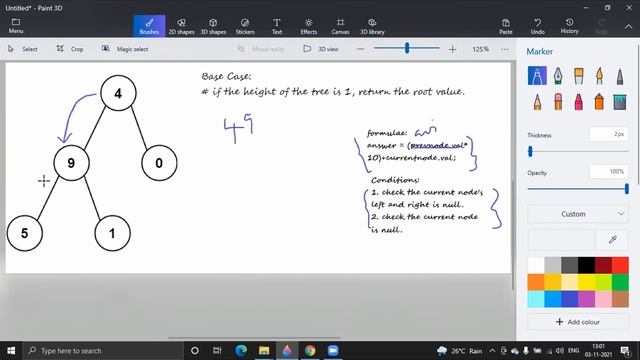Choose the brown colour swatch
Screen dimensions: 640x360
(620, 299)
